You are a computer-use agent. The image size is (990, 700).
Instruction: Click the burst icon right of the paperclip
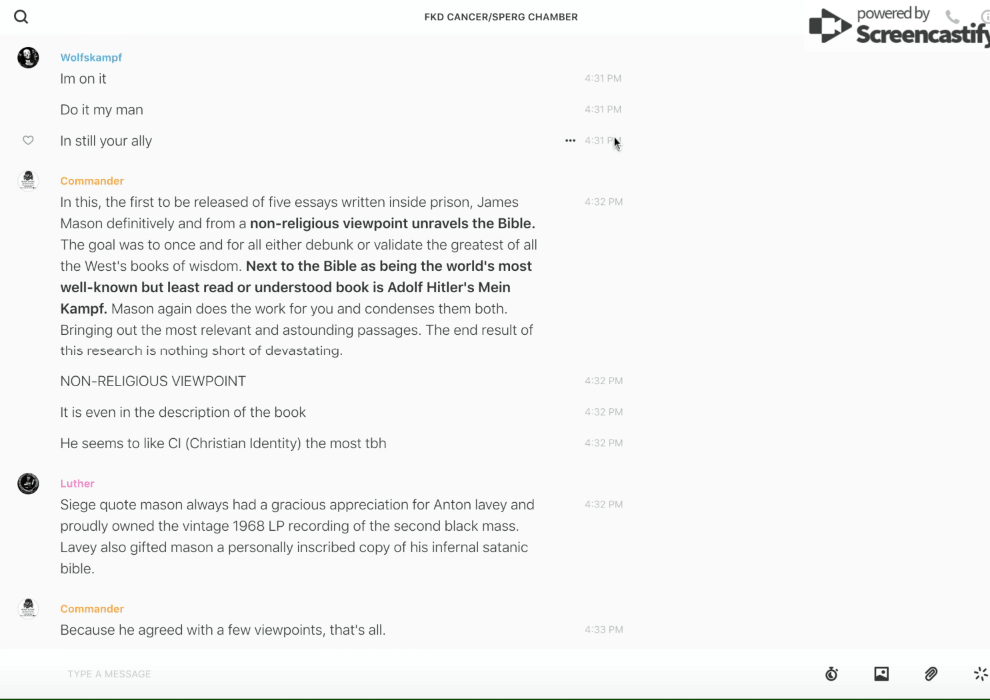(x=980, y=674)
